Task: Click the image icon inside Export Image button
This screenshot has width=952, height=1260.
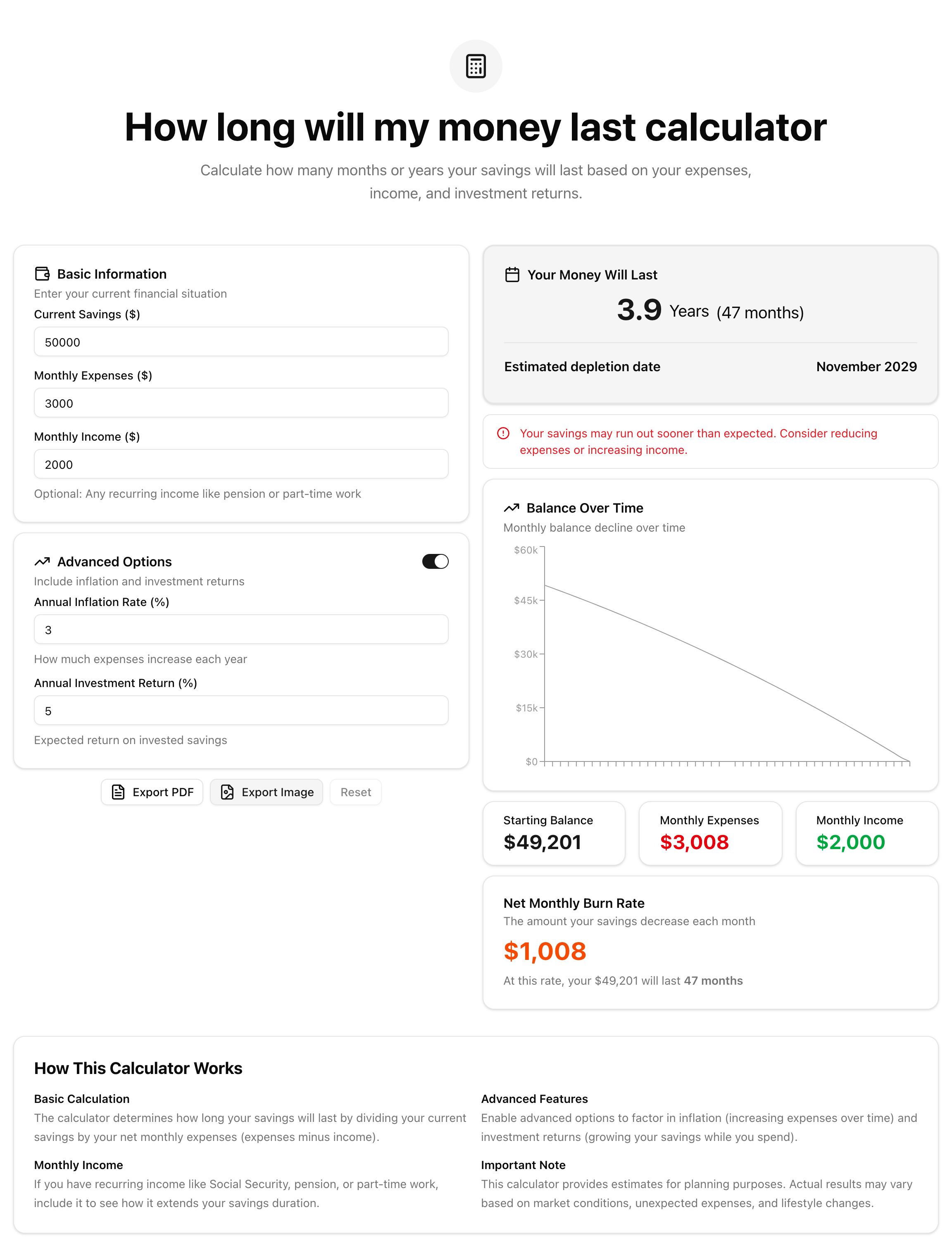Action: point(227,792)
